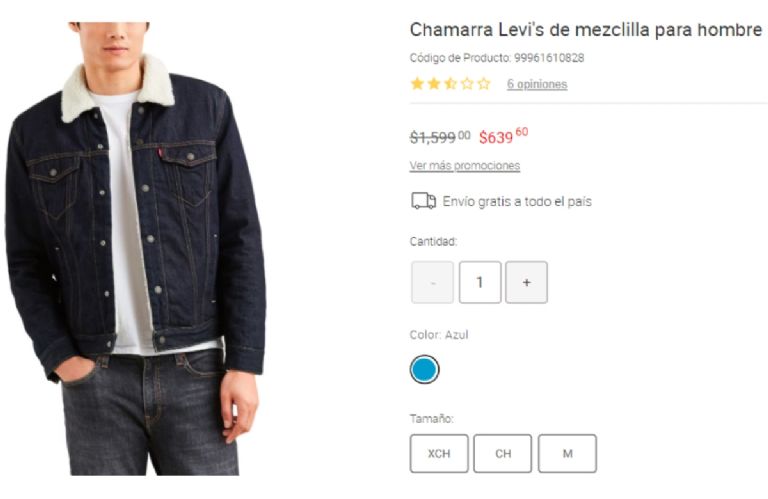Select size M
This screenshot has height=499, width=768.
click(x=567, y=453)
